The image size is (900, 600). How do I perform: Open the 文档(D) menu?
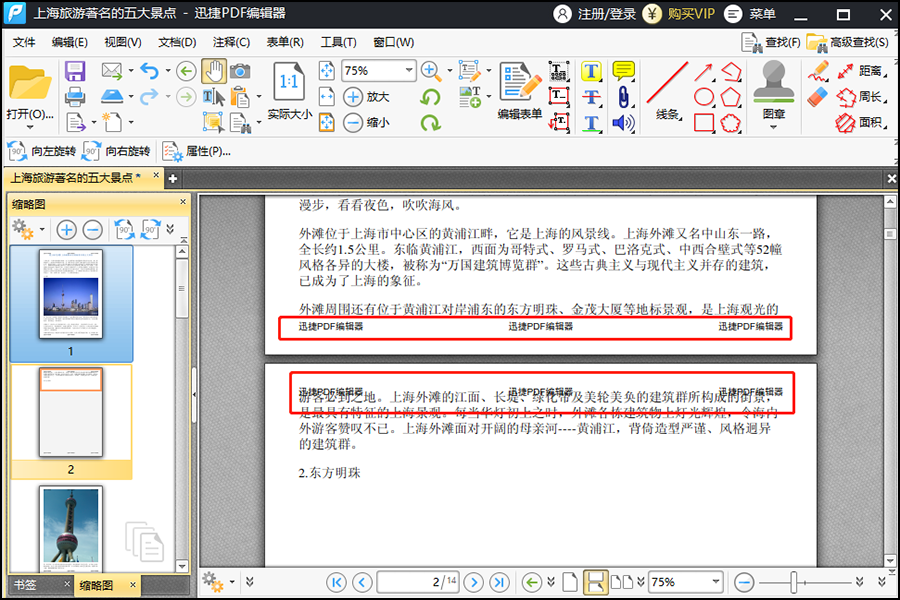(177, 42)
